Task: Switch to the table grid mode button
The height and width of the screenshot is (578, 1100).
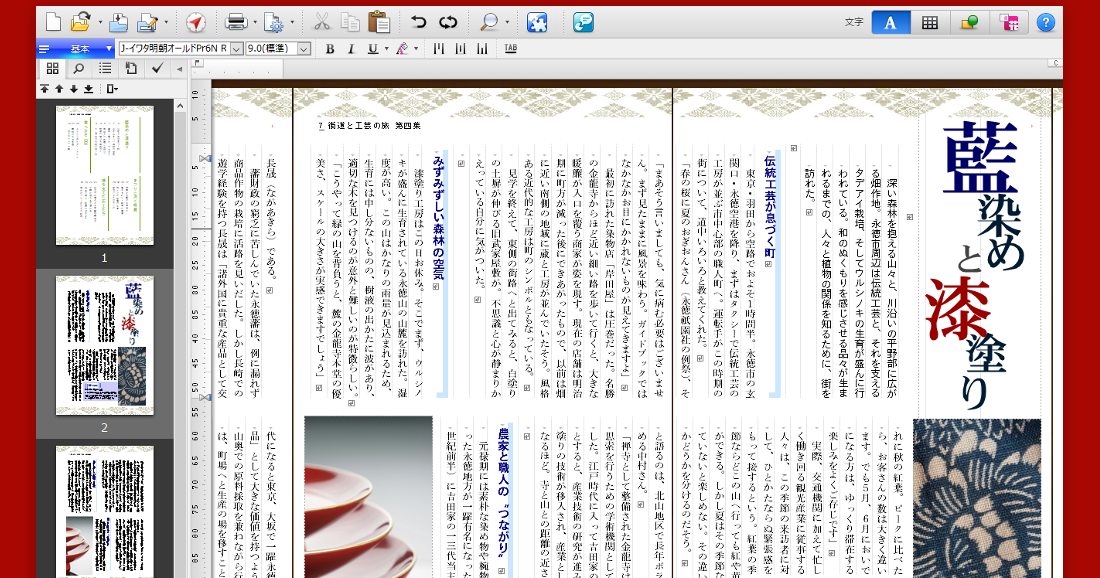Action: pyautogui.click(x=929, y=22)
